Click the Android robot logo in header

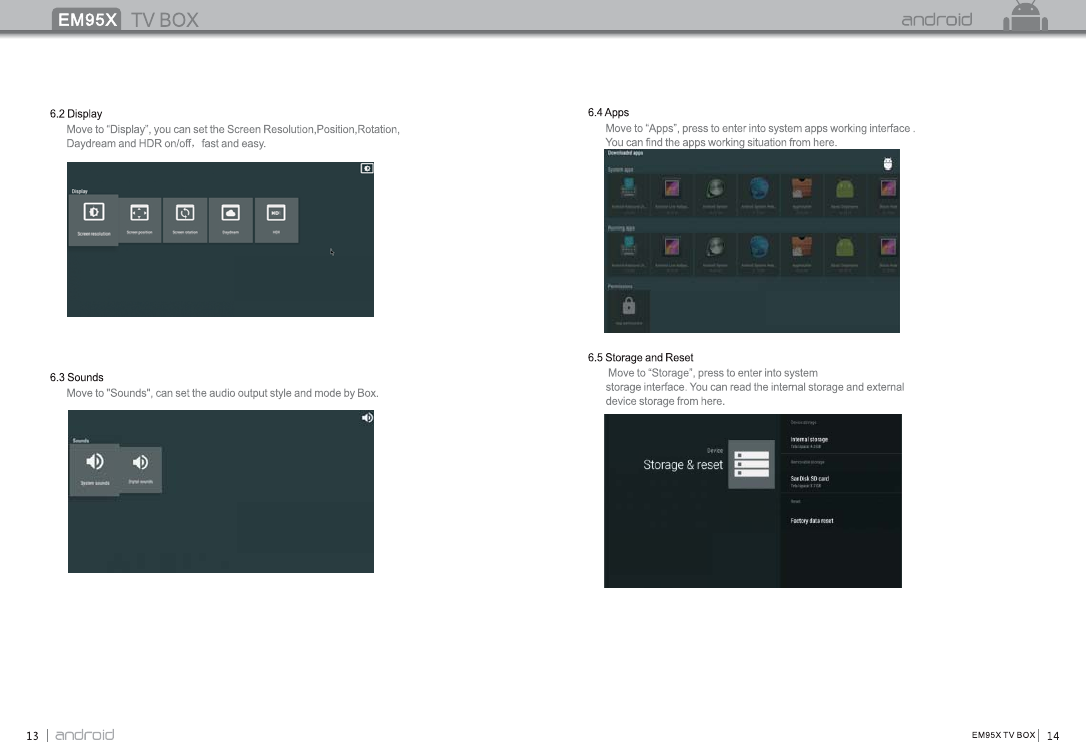(x=1025, y=17)
